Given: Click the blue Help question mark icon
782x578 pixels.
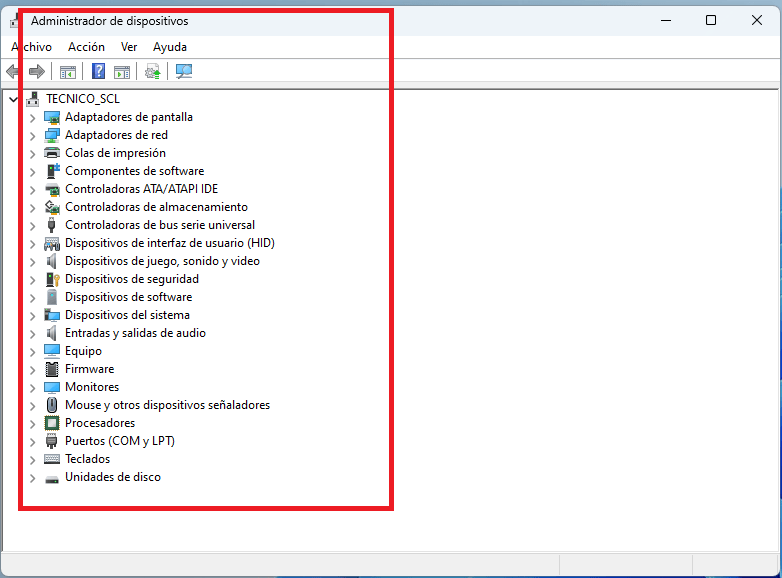Looking at the screenshot, I should tap(98, 71).
